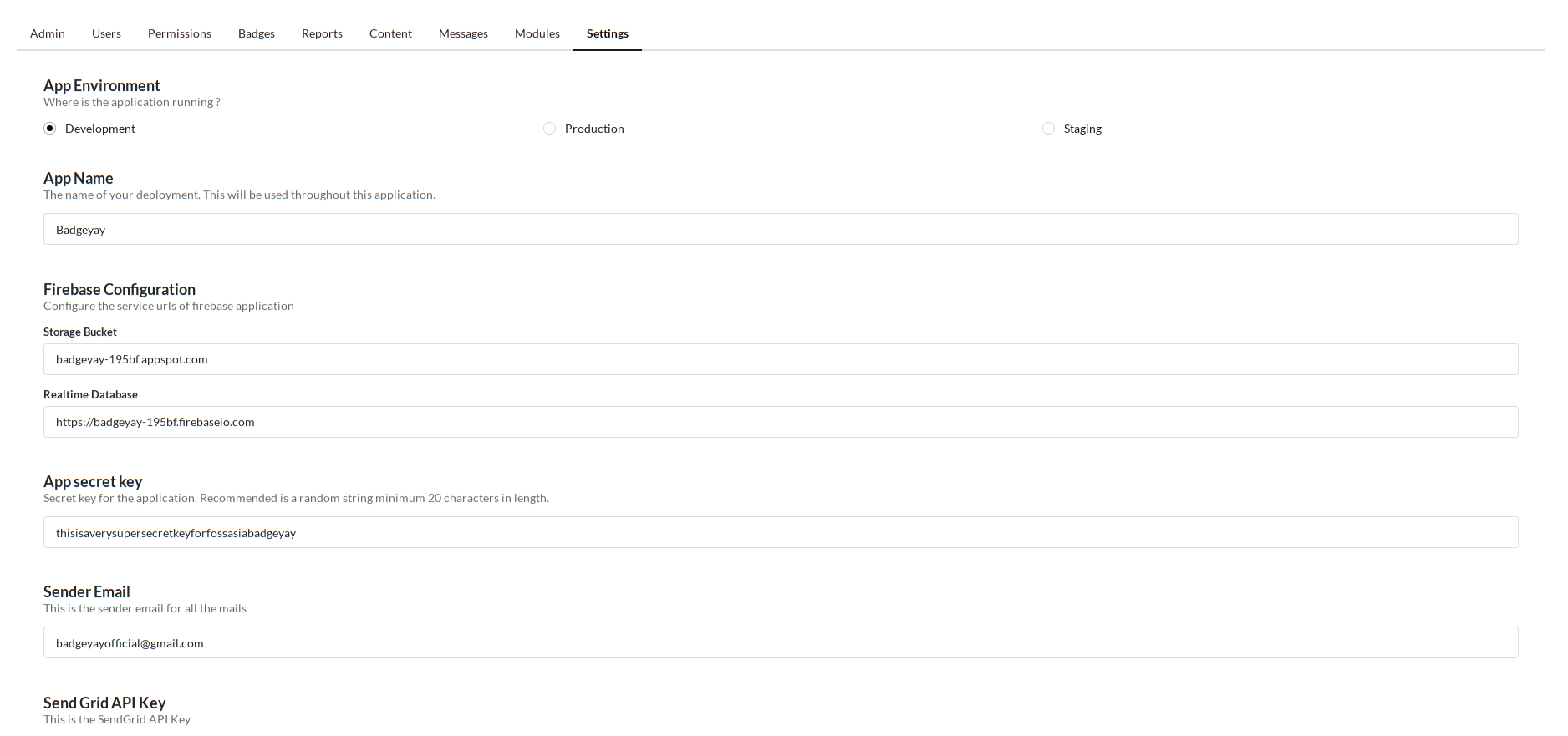Click the Storage Bucket field label
Image resolution: width=1568 pixels, height=736 pixels.
coord(80,332)
